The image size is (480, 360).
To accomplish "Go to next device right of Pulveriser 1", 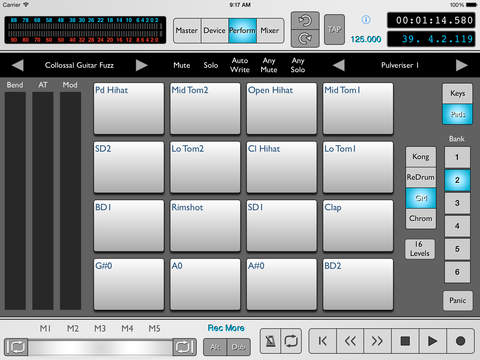I will pos(462,65).
